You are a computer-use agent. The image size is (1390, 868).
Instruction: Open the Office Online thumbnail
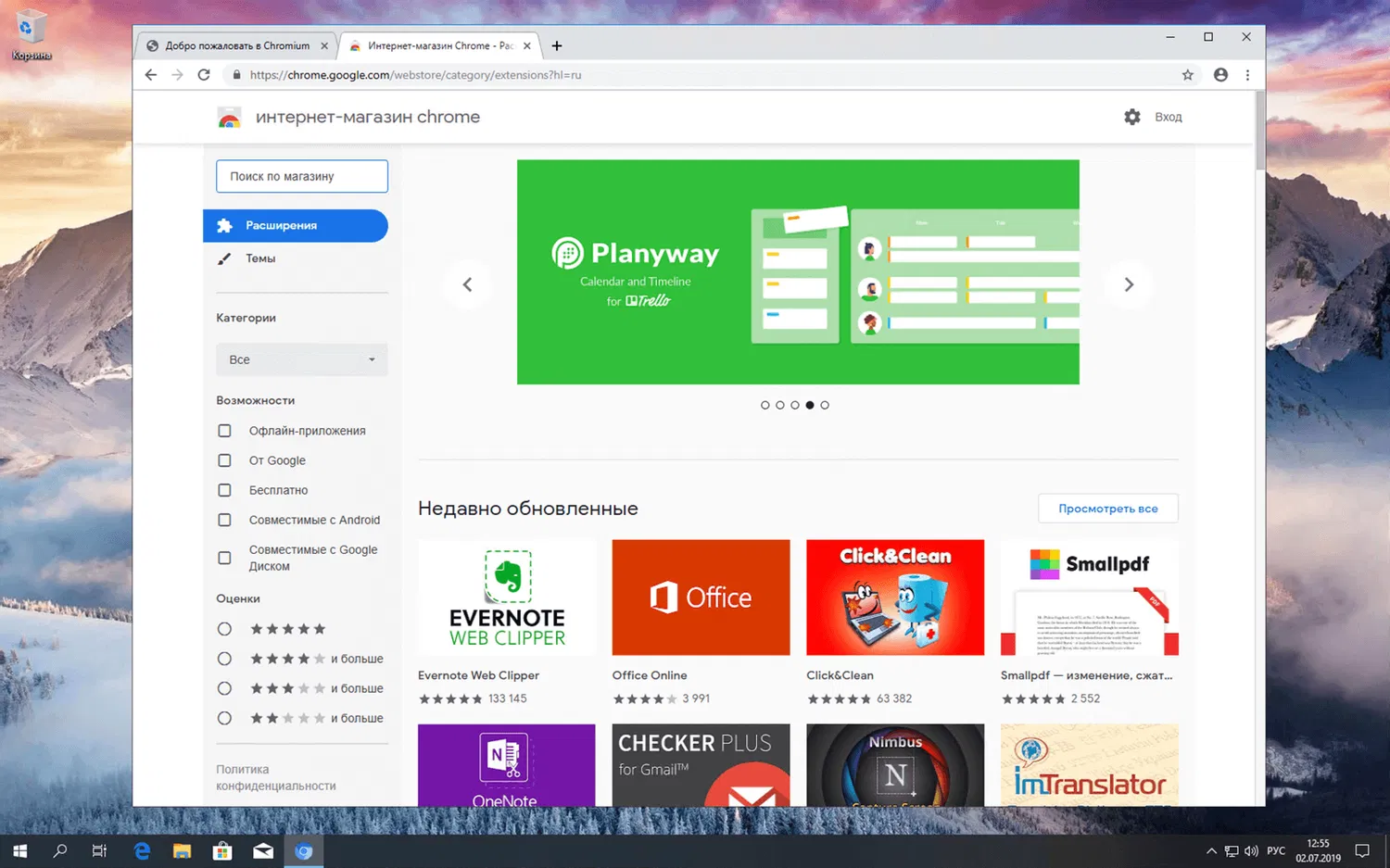click(701, 598)
